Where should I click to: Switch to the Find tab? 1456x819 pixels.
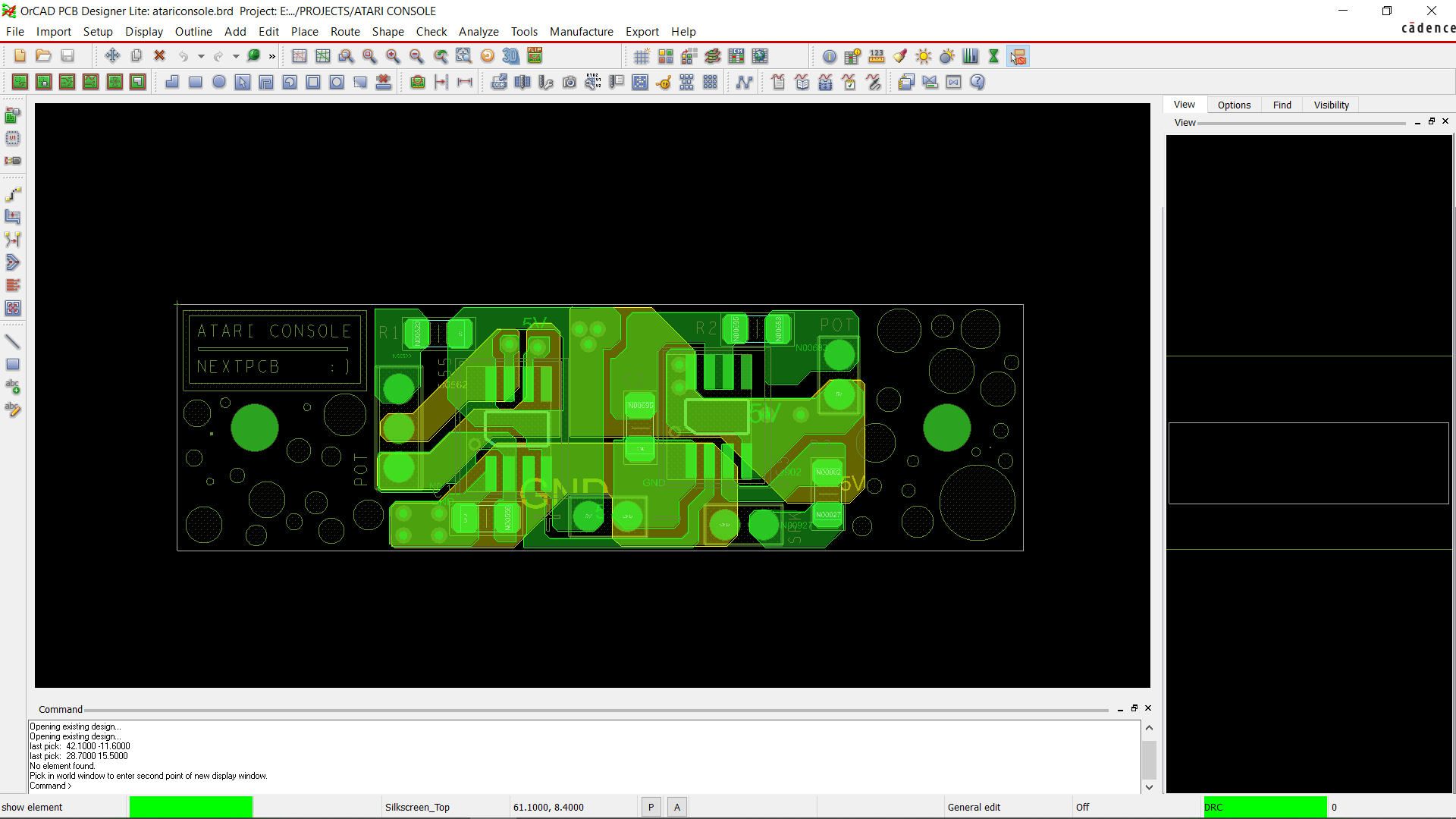coord(1282,105)
